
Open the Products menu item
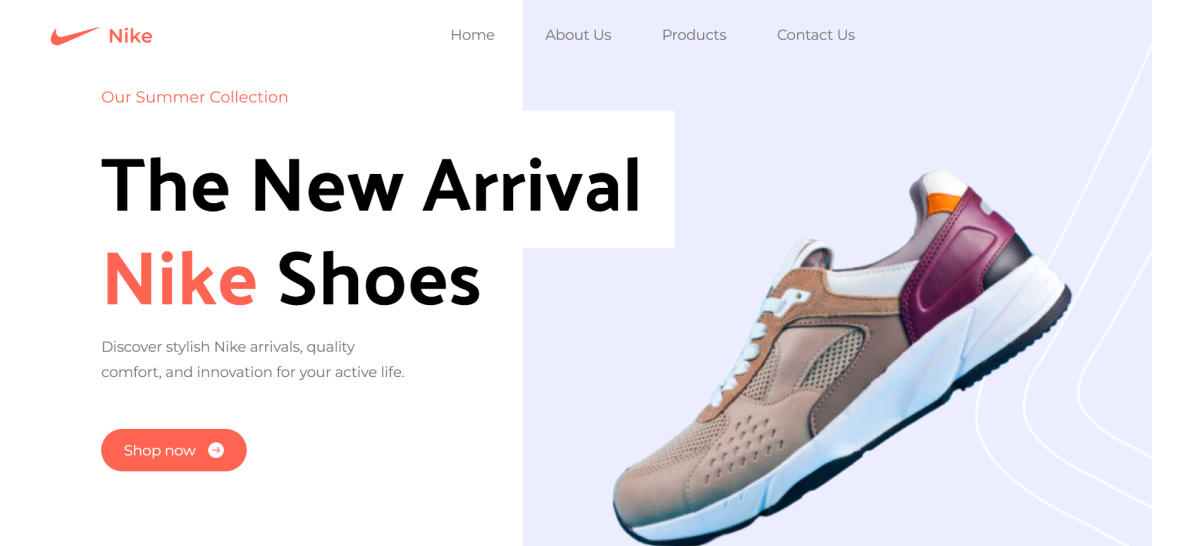(694, 35)
